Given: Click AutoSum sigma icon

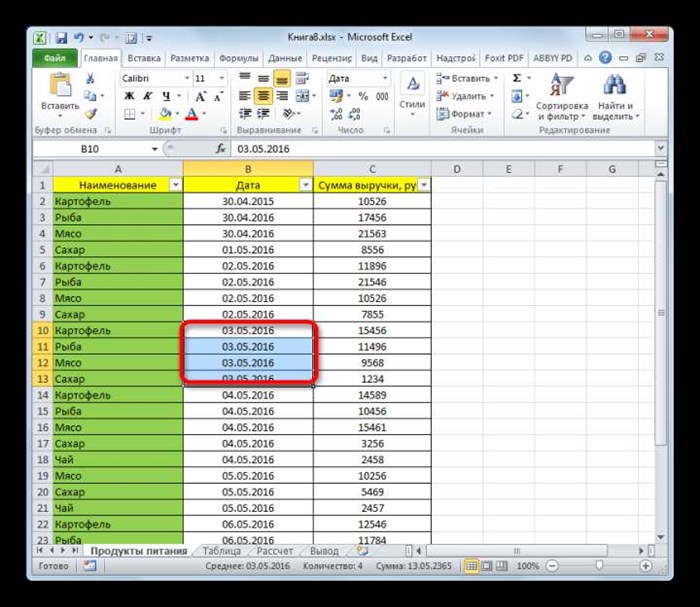Looking at the screenshot, I should (x=517, y=78).
